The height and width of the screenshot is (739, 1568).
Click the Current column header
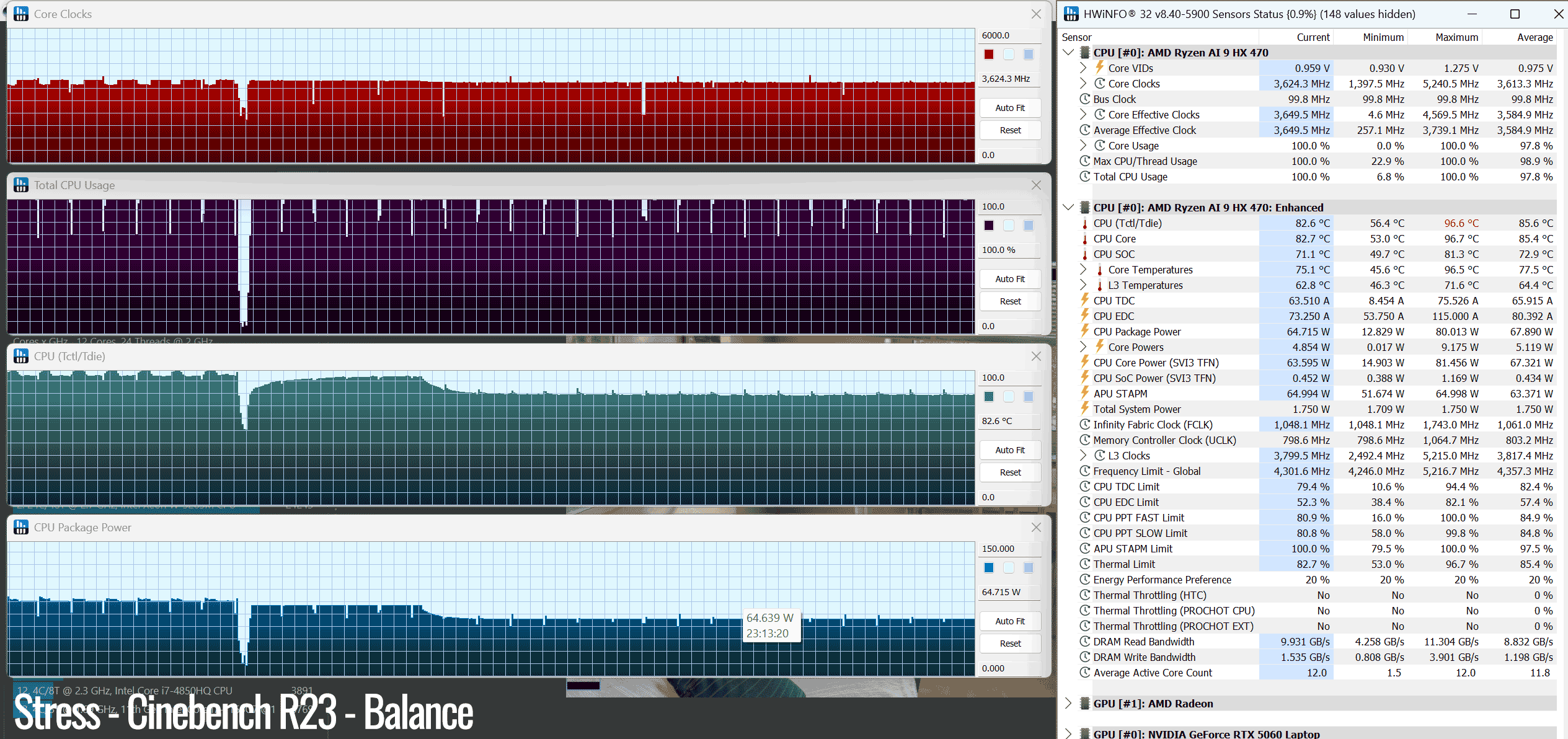[x=1313, y=37]
